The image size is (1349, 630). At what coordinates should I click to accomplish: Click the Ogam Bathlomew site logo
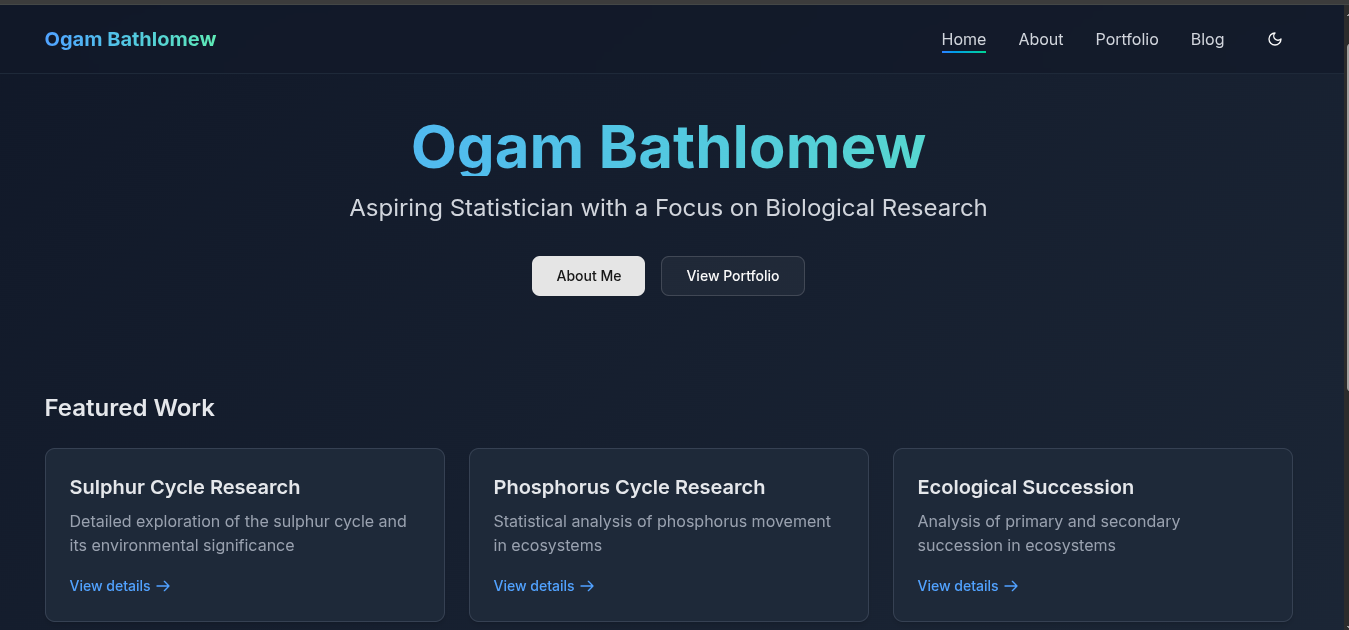pyautogui.click(x=130, y=39)
